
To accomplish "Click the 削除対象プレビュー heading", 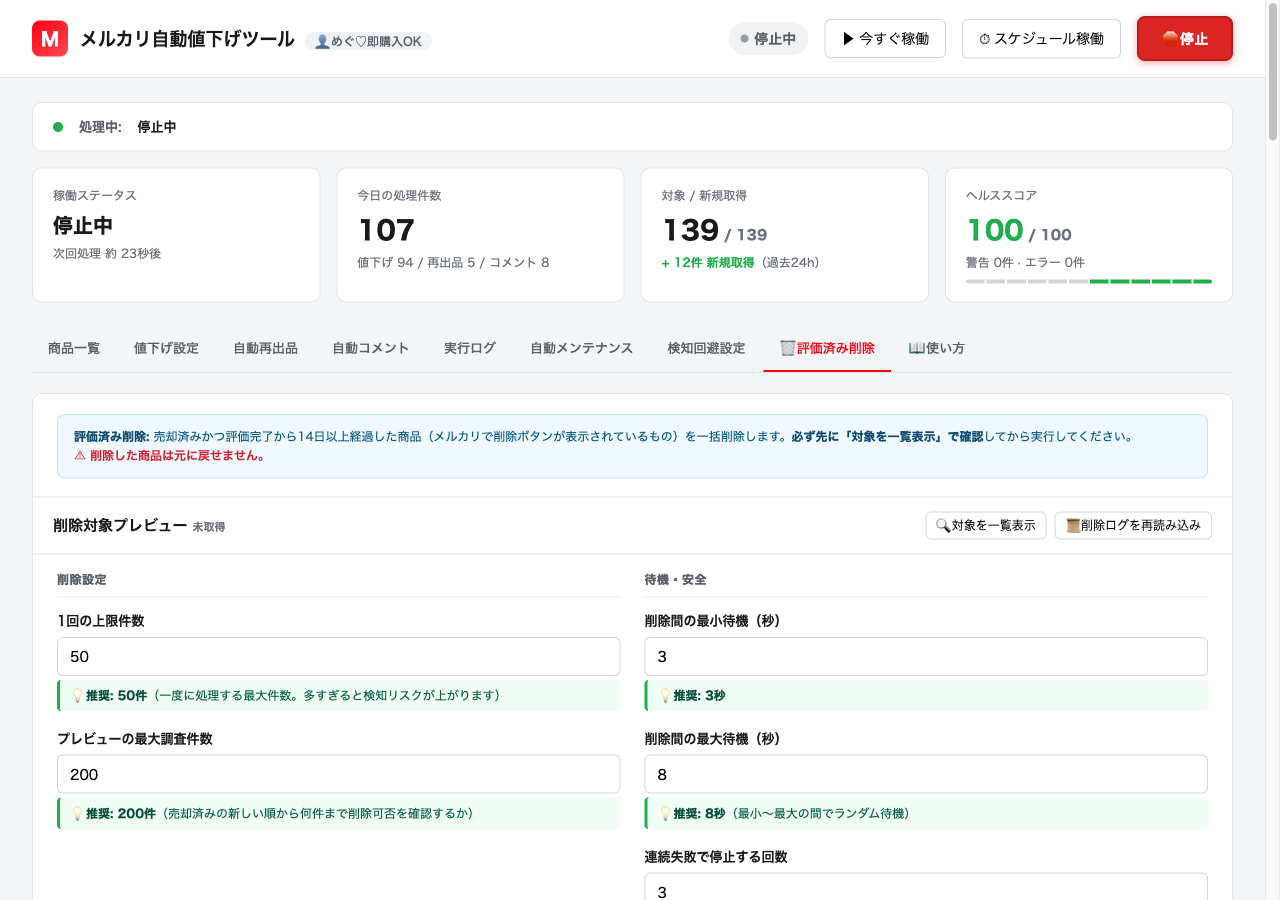I will (120, 525).
